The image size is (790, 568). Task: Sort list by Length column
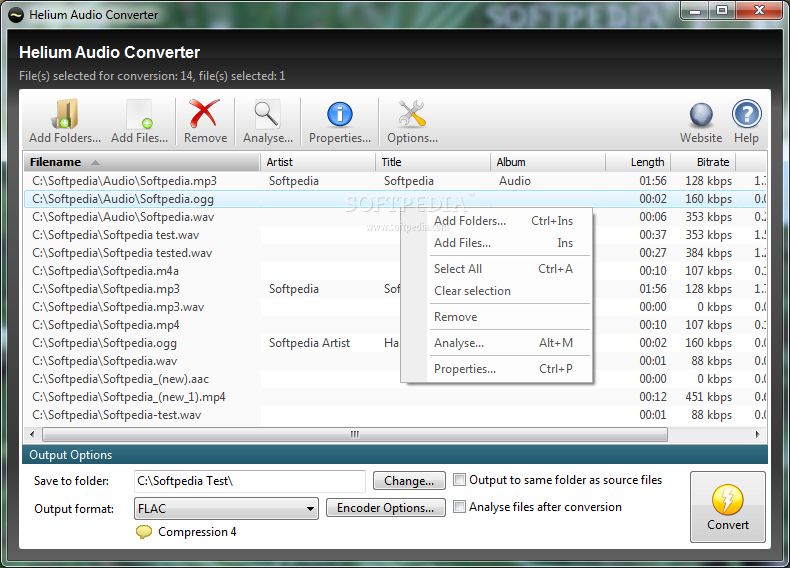click(x=638, y=162)
